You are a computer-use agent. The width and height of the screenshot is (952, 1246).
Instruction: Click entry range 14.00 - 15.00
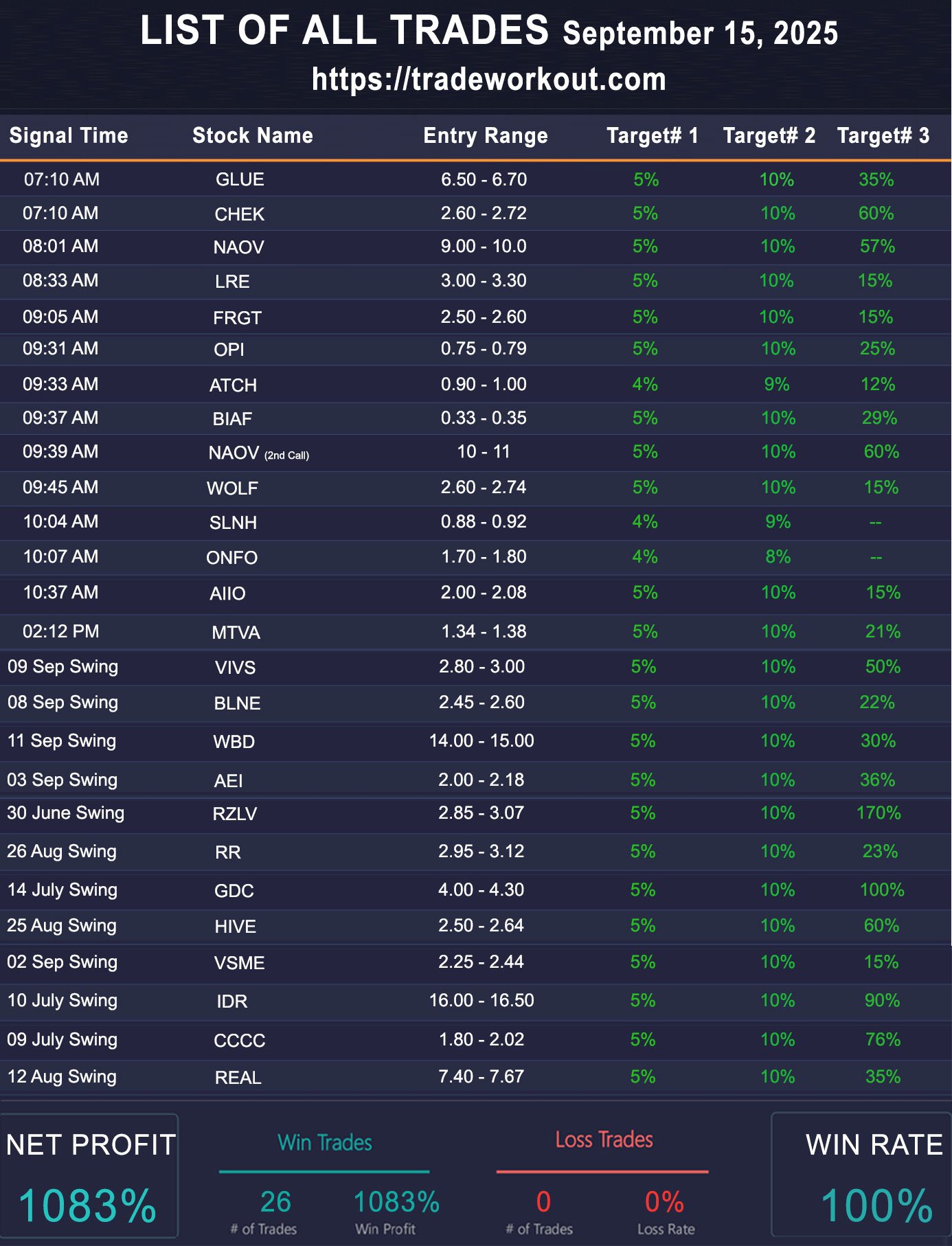481,740
